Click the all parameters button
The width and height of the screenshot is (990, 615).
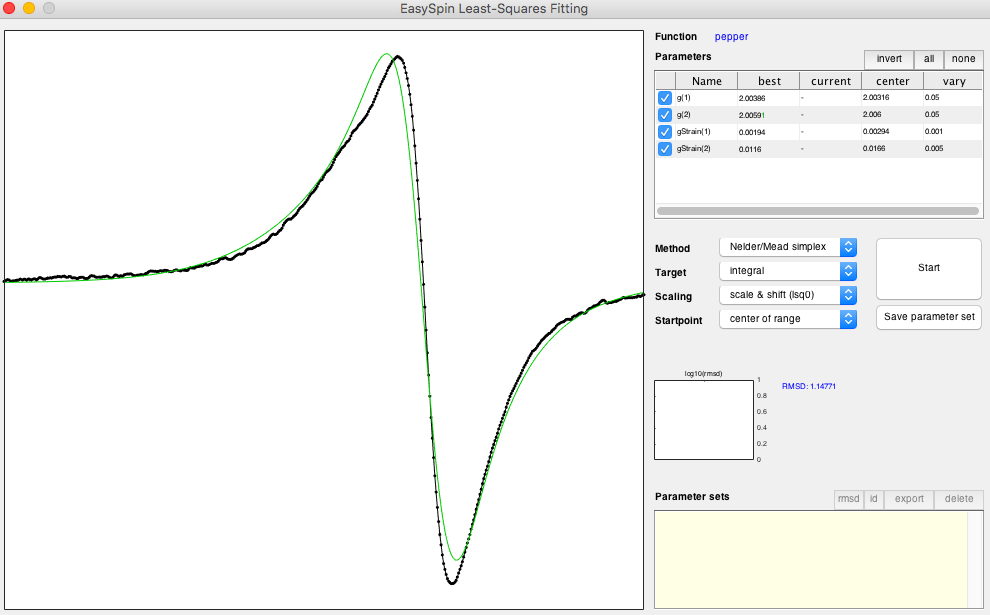tap(929, 59)
